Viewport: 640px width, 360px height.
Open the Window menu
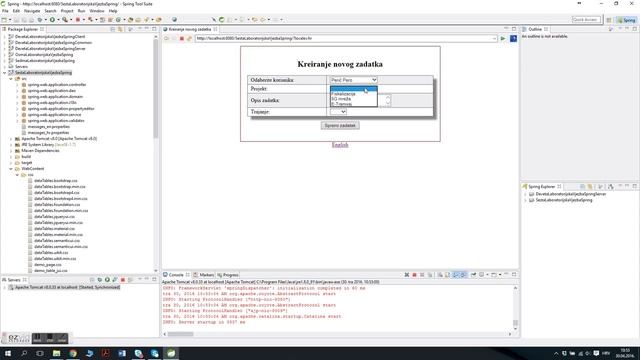point(97,11)
